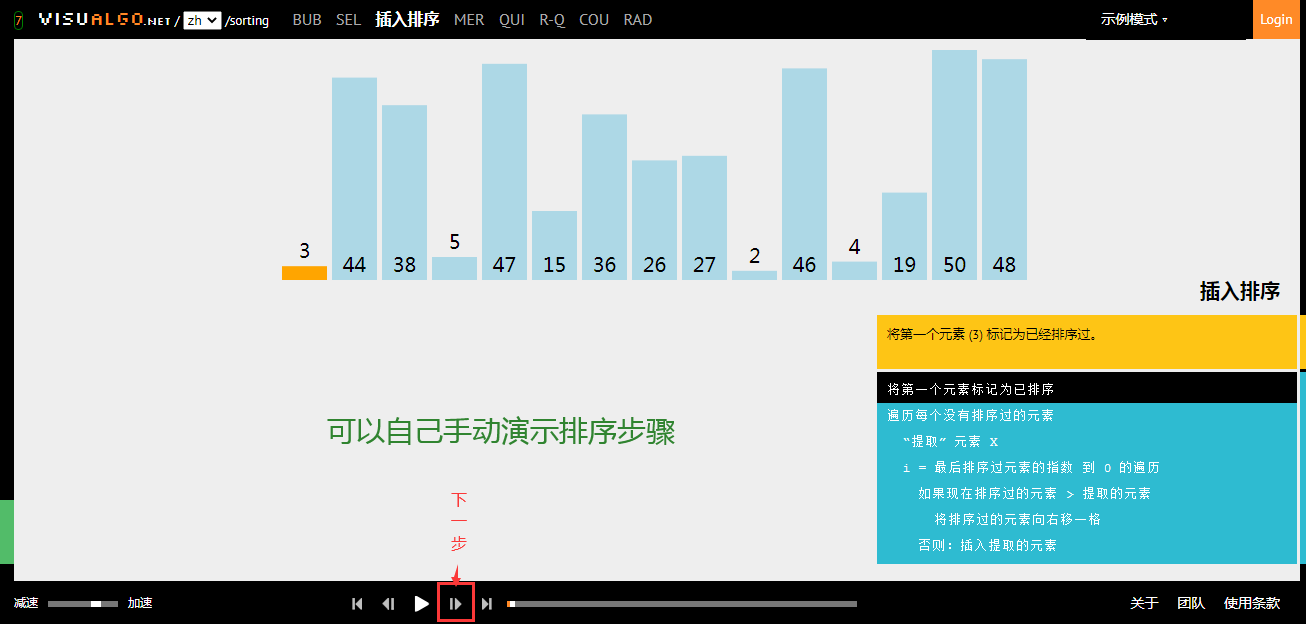The image size is (1306, 624).
Task: Open the 关于 link at bottom right
Action: pyautogui.click(x=1142, y=603)
